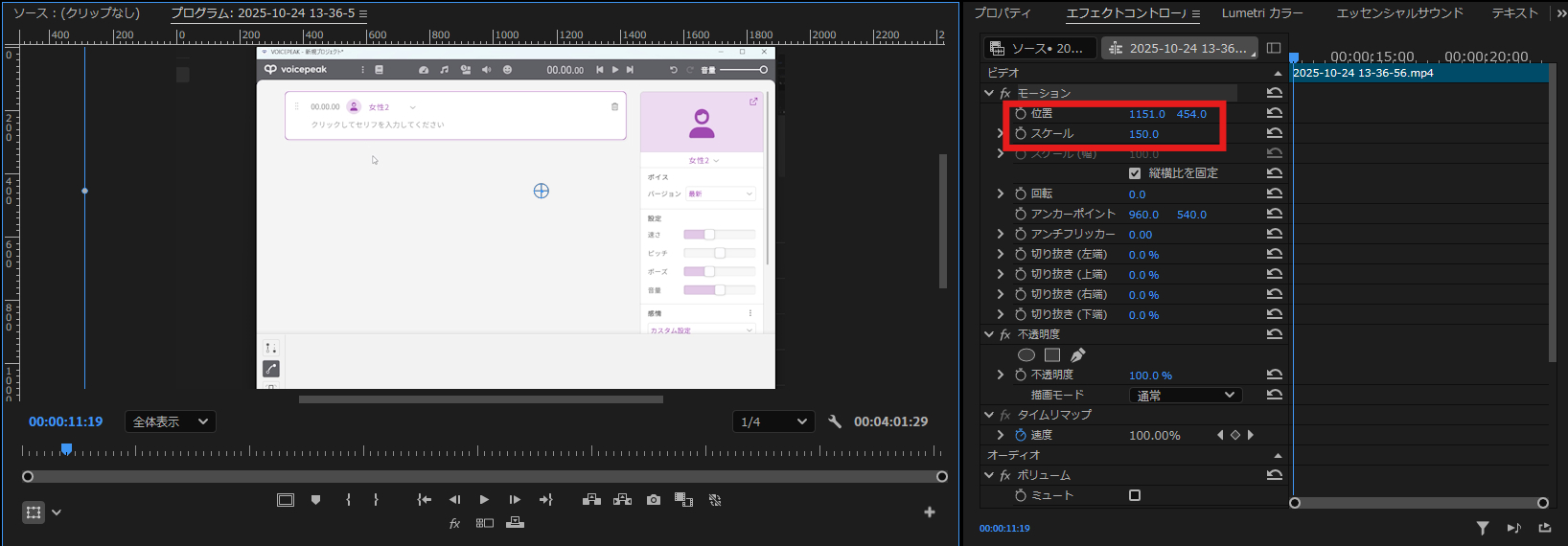Create an ellipse mask under Opacity

click(x=1026, y=355)
